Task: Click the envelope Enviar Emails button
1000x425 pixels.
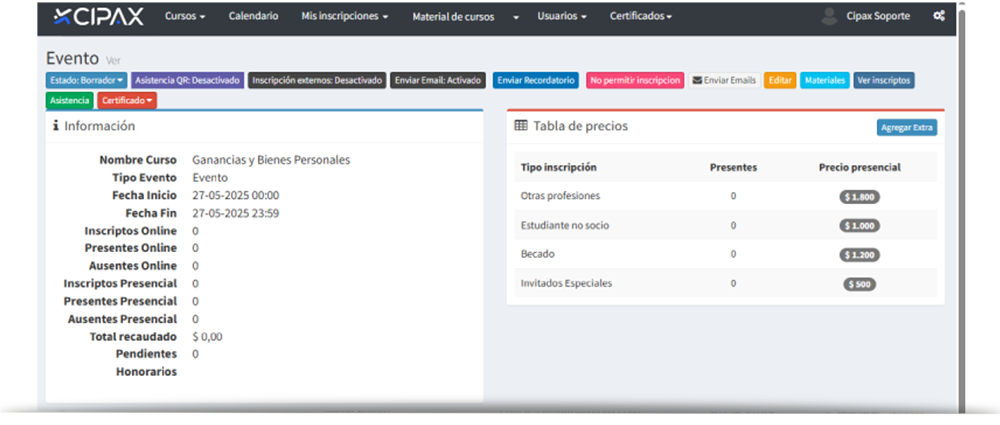Action: (x=724, y=80)
